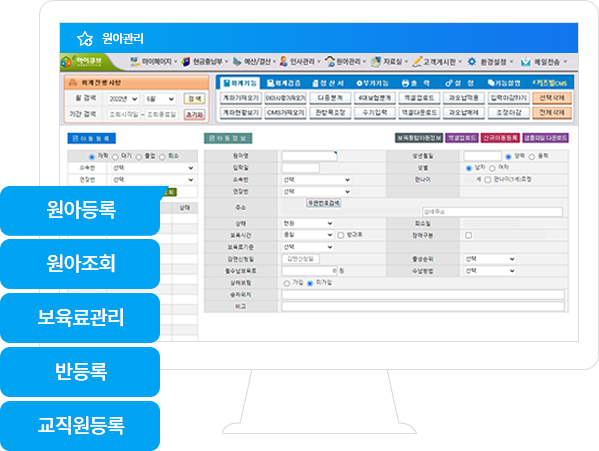Click the 관항목조정 button
Screen dimensions: 599x451
tap(330, 113)
